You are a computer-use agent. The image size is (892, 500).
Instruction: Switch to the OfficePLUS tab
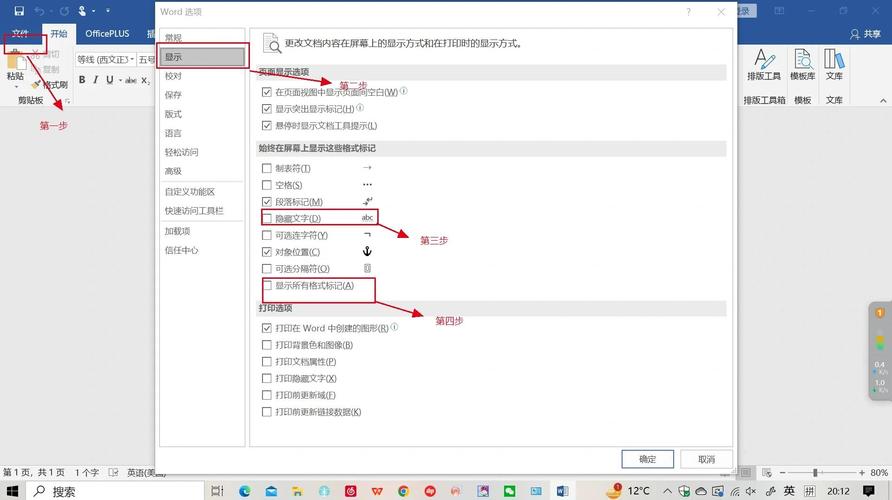coord(107,34)
